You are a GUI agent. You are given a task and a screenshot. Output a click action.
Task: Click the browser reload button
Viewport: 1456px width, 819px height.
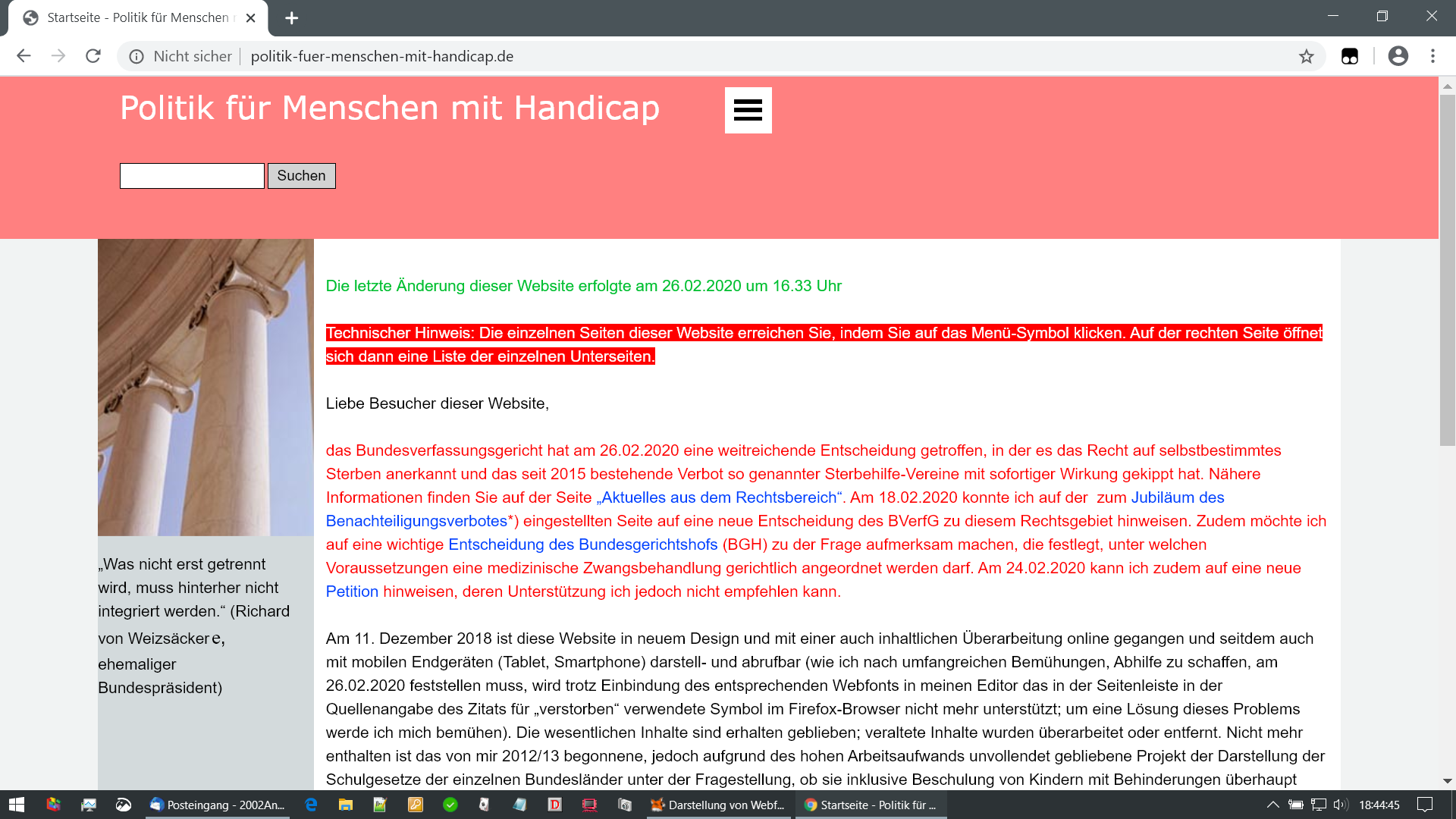tap(93, 56)
